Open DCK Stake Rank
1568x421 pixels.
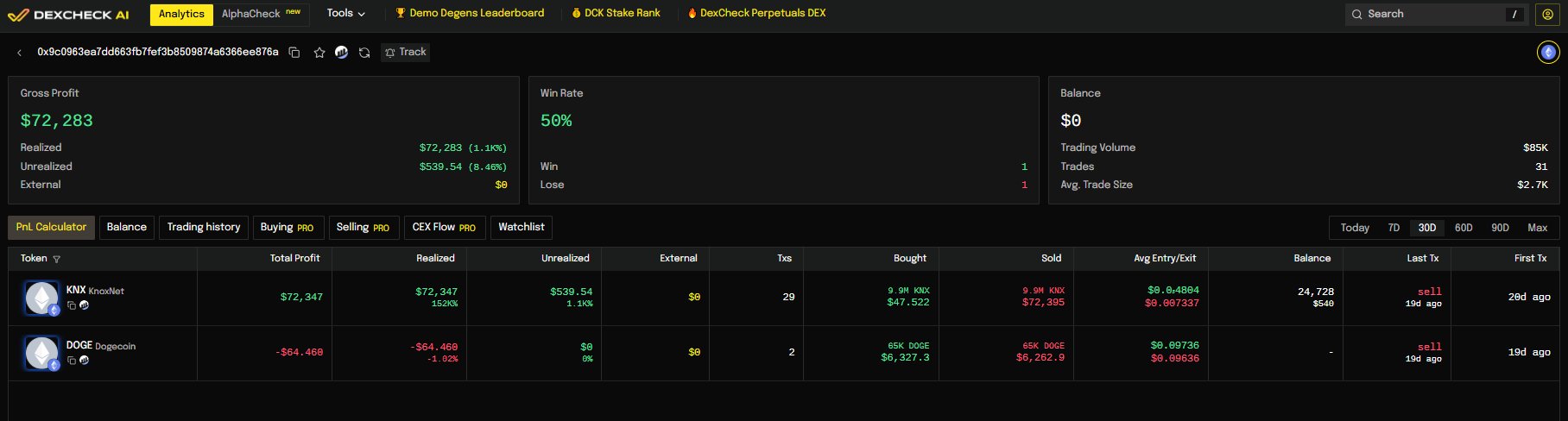coord(616,14)
